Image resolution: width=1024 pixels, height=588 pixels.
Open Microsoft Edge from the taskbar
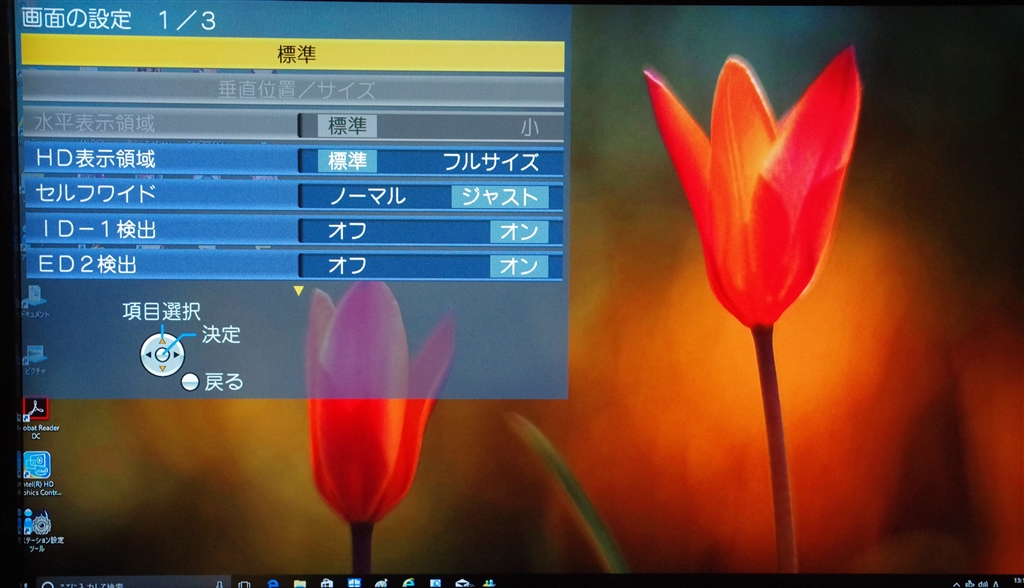click(273, 583)
